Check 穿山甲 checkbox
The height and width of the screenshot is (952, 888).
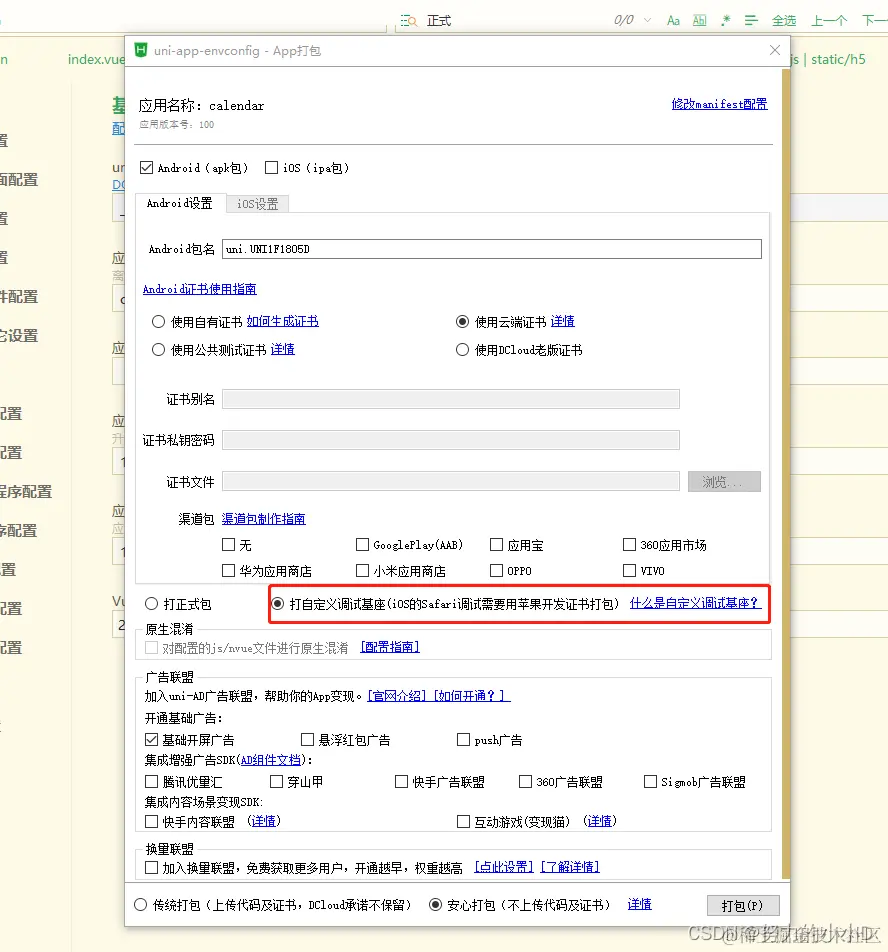point(277,781)
